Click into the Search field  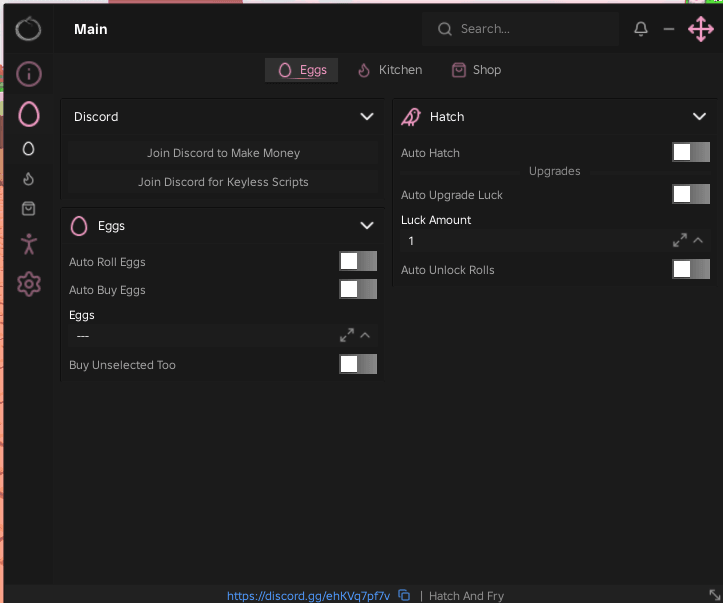click(521, 29)
